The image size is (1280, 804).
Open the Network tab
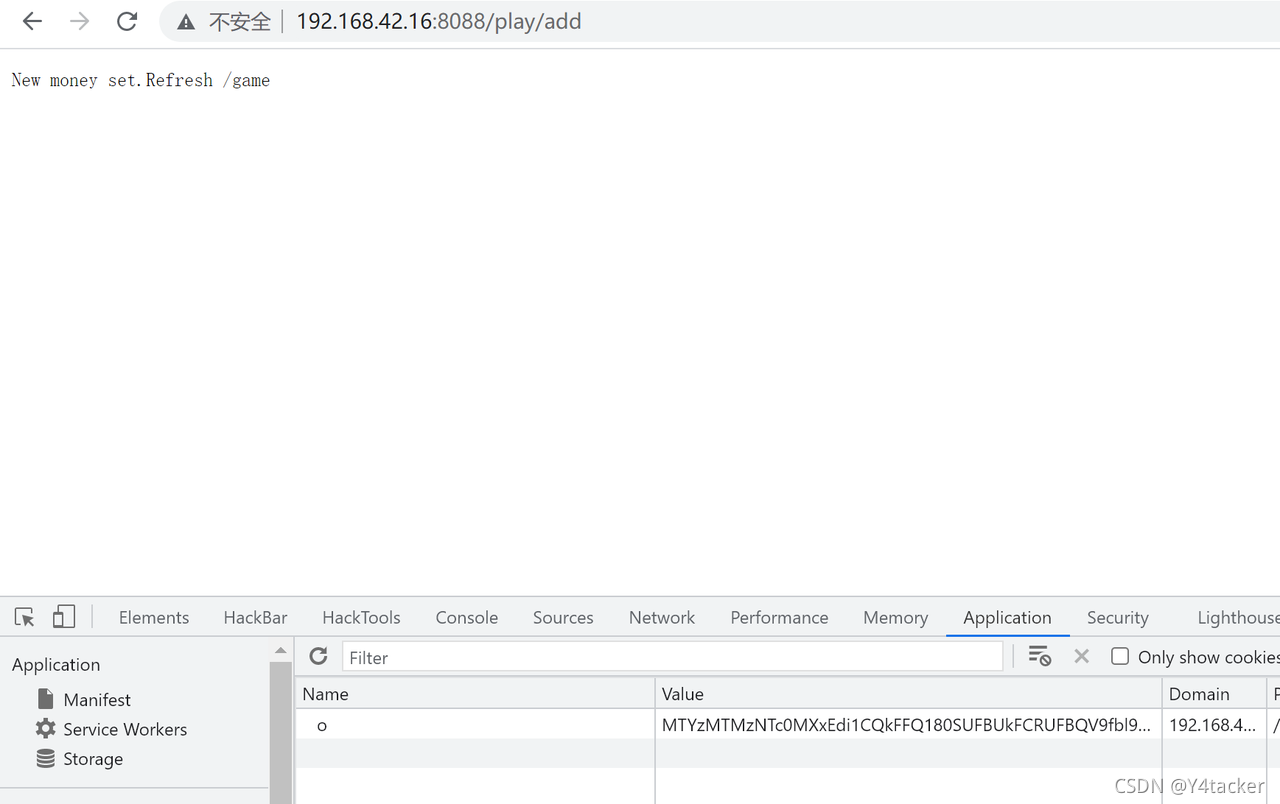click(x=662, y=617)
